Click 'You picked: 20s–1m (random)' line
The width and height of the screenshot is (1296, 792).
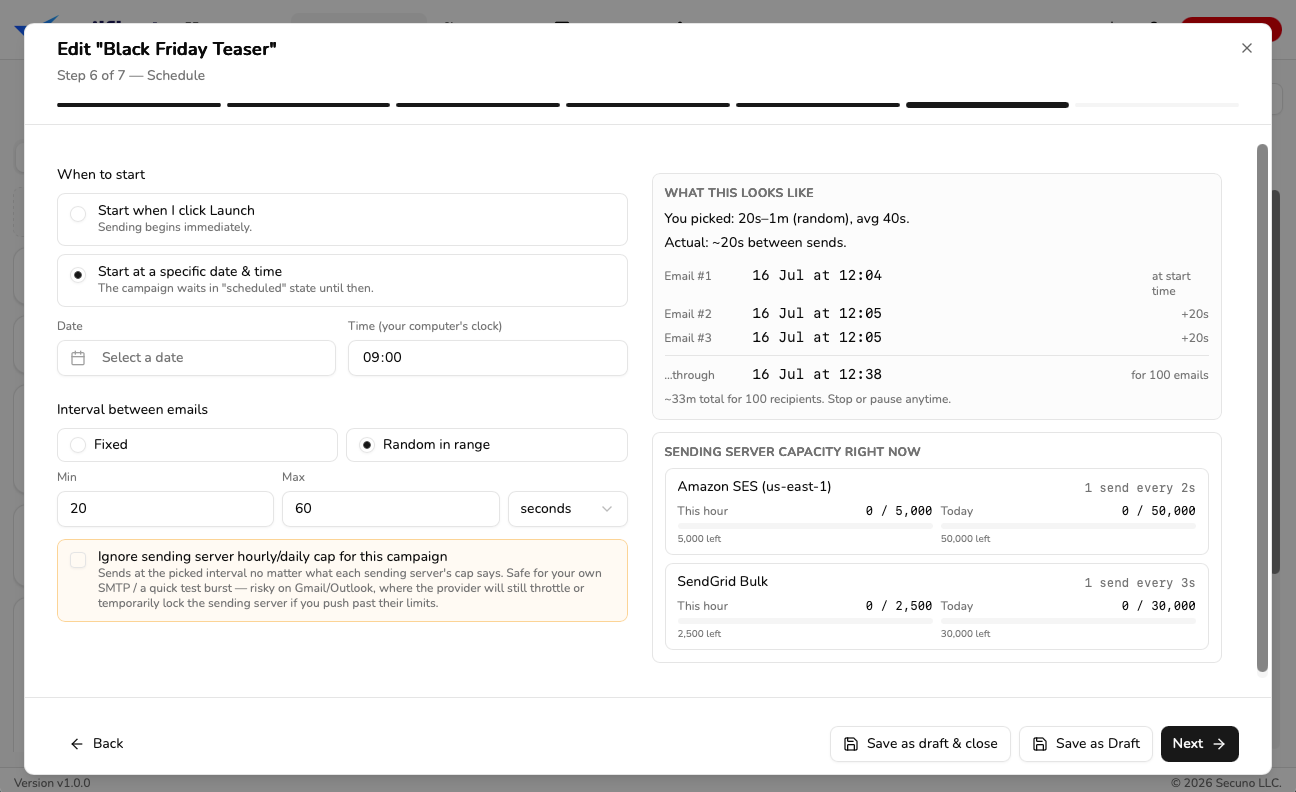[x=786, y=218]
